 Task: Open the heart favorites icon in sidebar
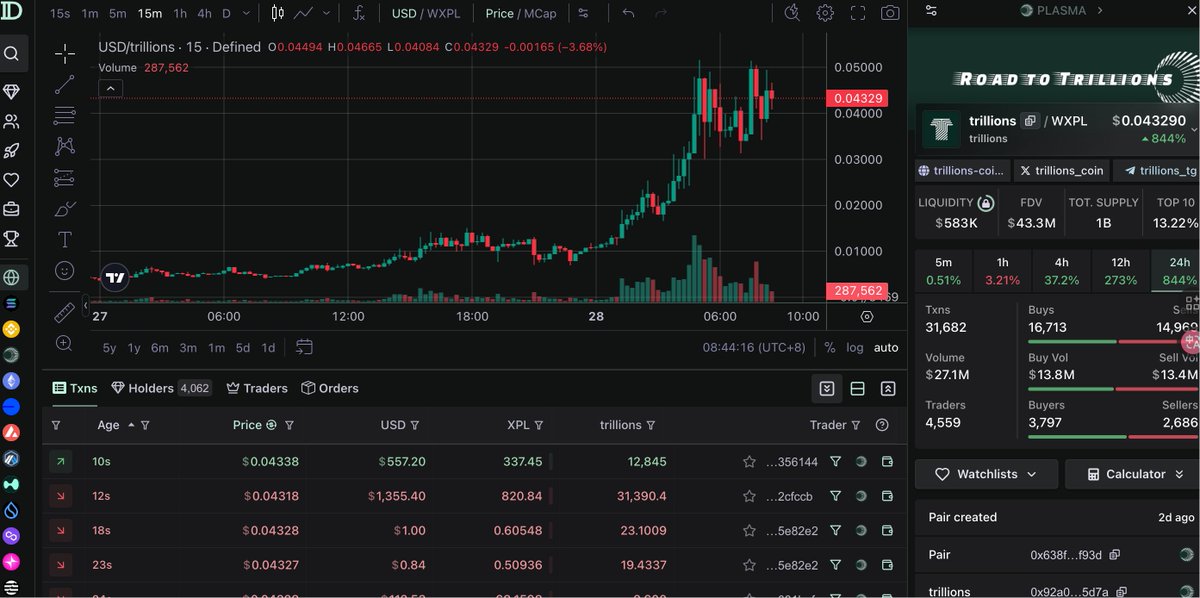12,180
